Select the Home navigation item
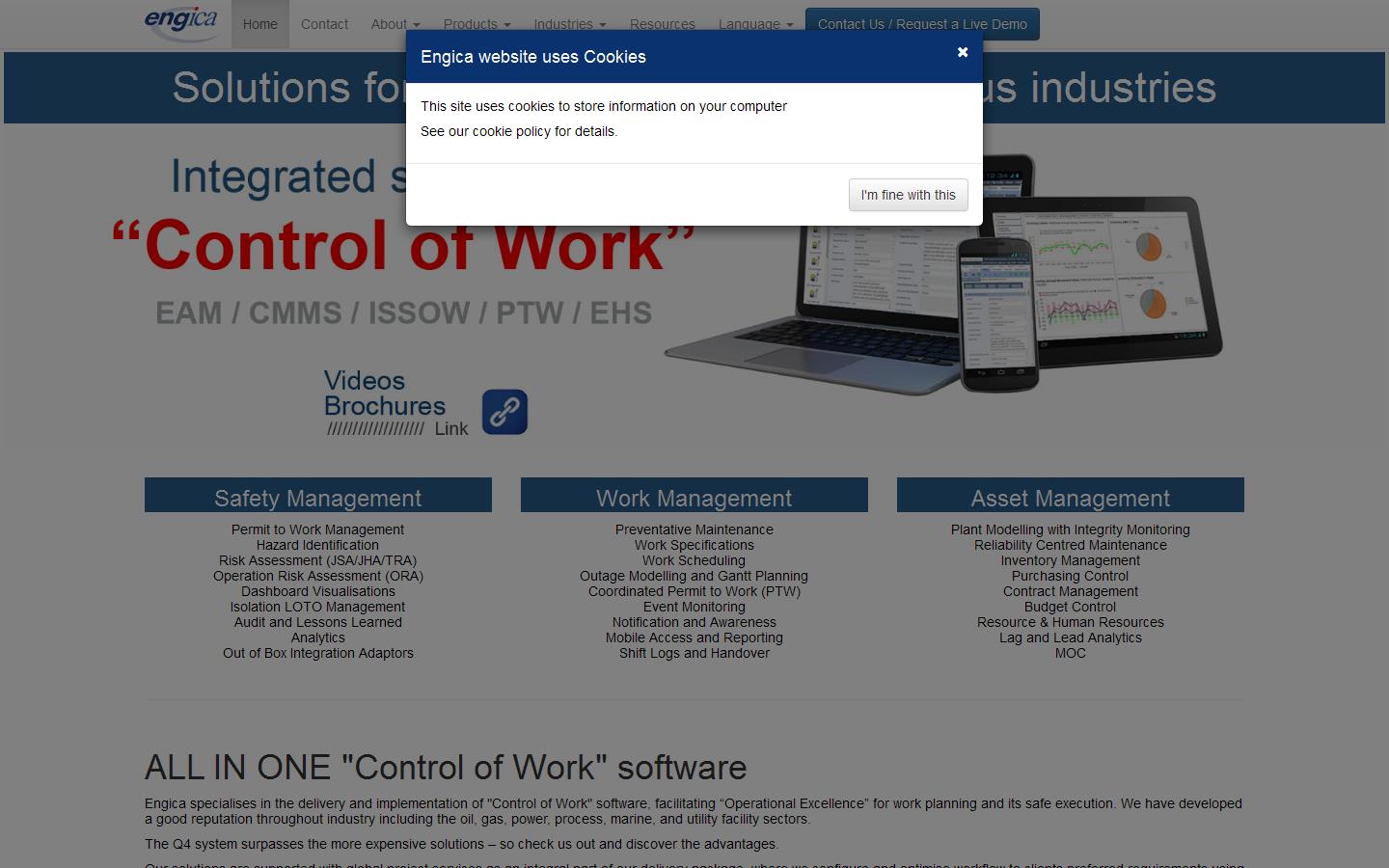 (259, 24)
